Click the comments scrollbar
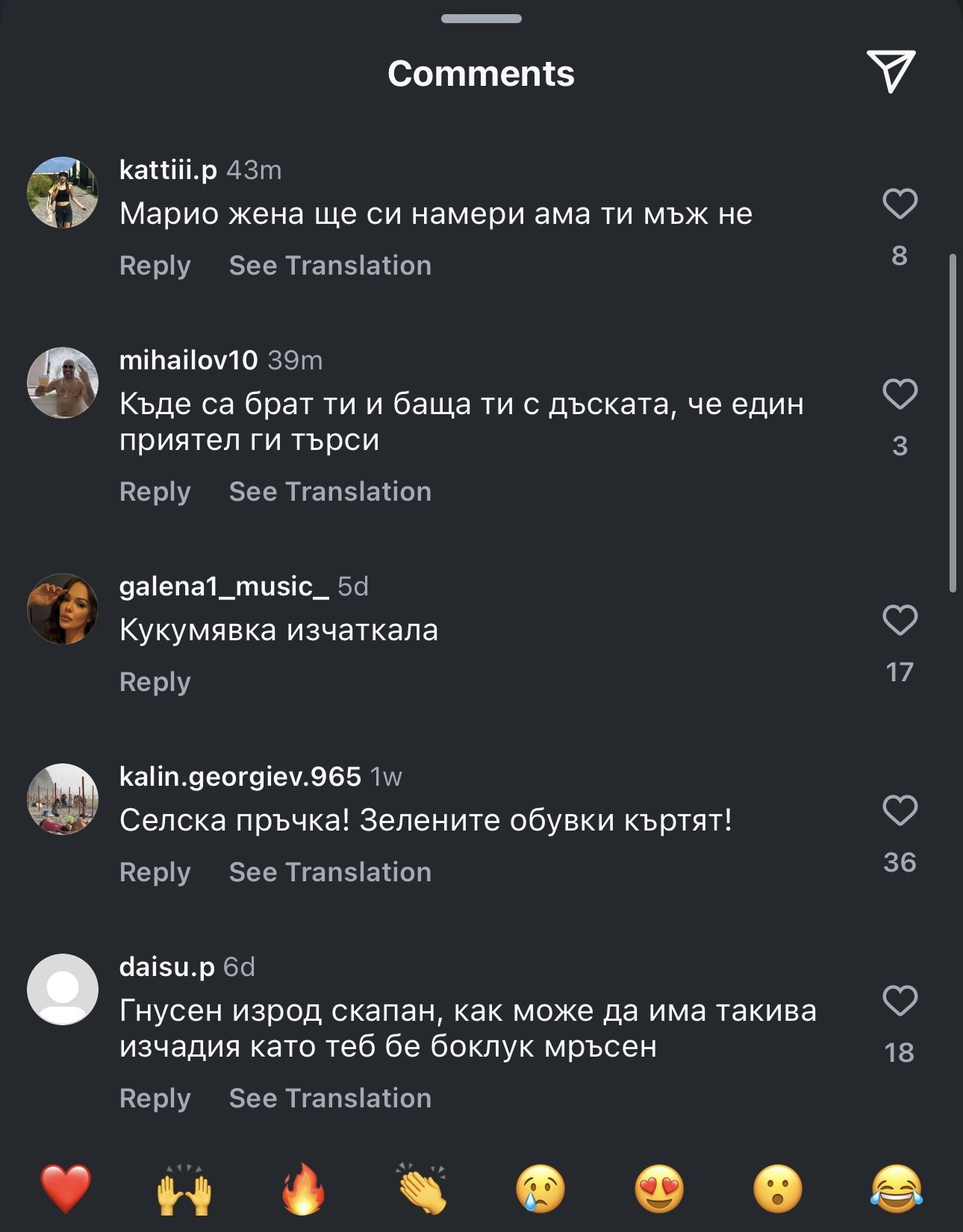The width and height of the screenshot is (963, 1232). [953, 422]
